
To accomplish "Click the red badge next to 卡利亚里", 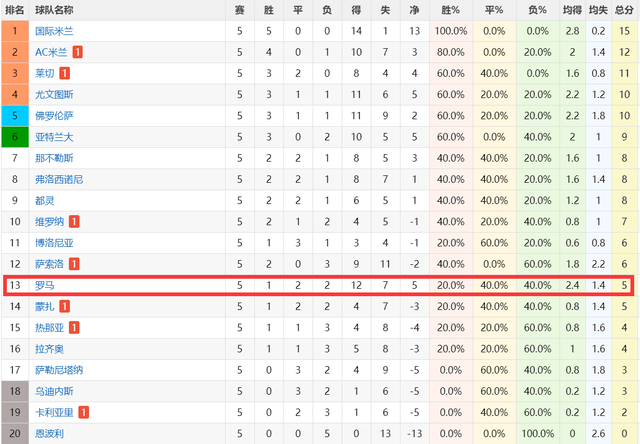I will point(83,413).
